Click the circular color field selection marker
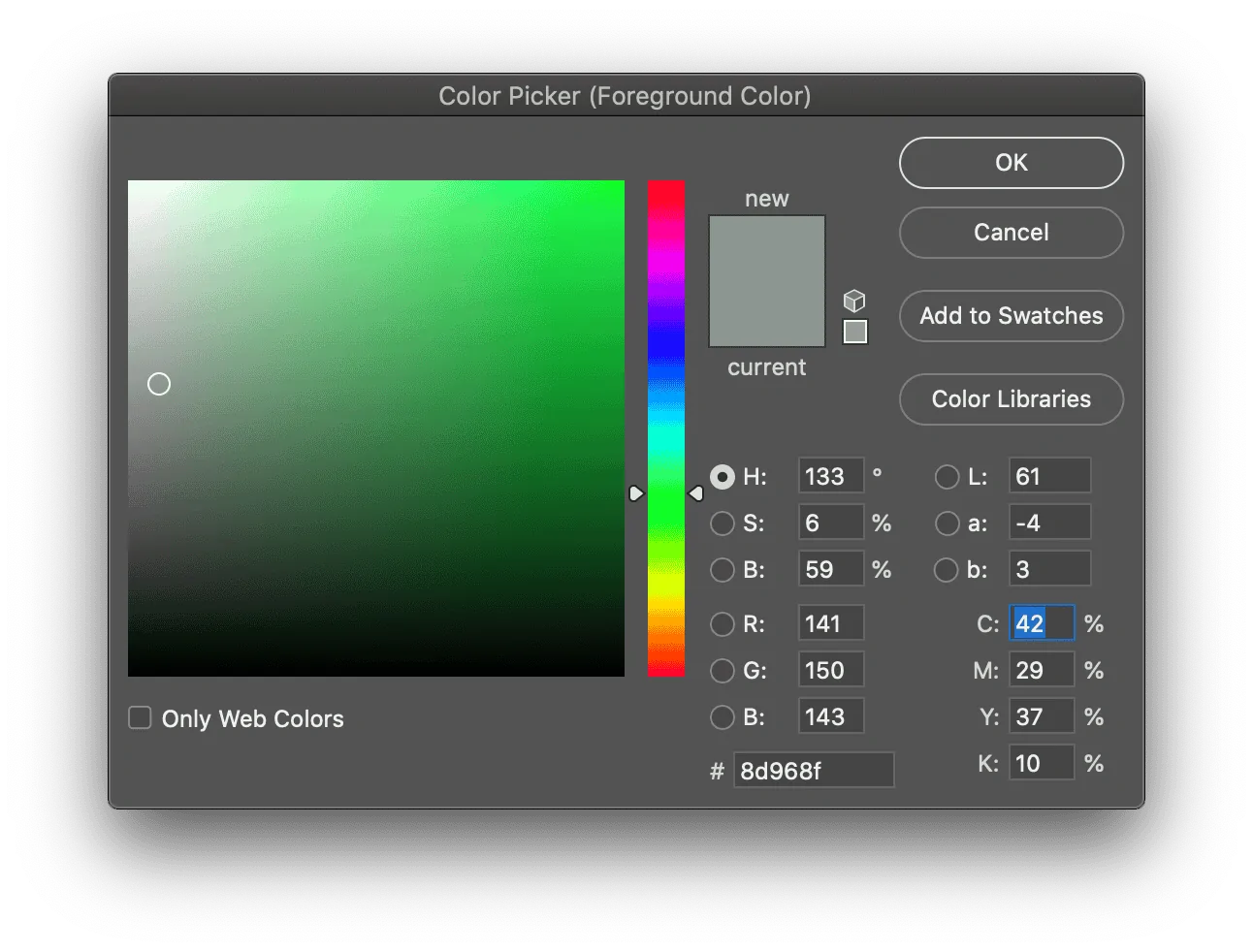1253x952 pixels. [x=159, y=384]
